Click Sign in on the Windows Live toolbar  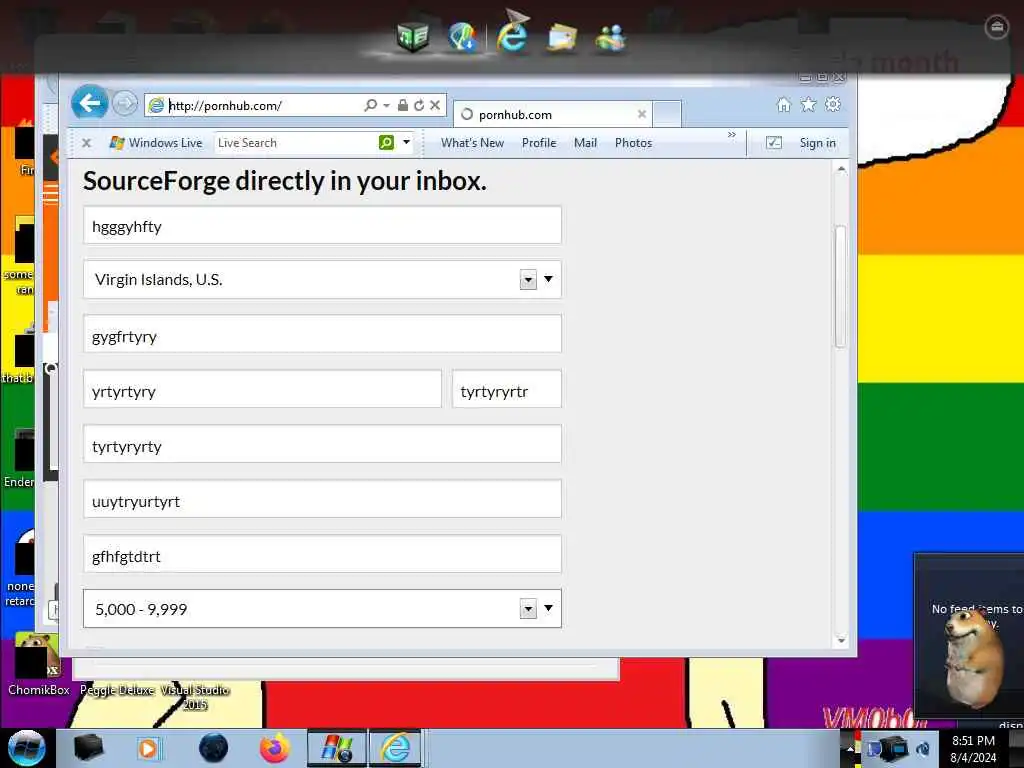[x=818, y=142]
